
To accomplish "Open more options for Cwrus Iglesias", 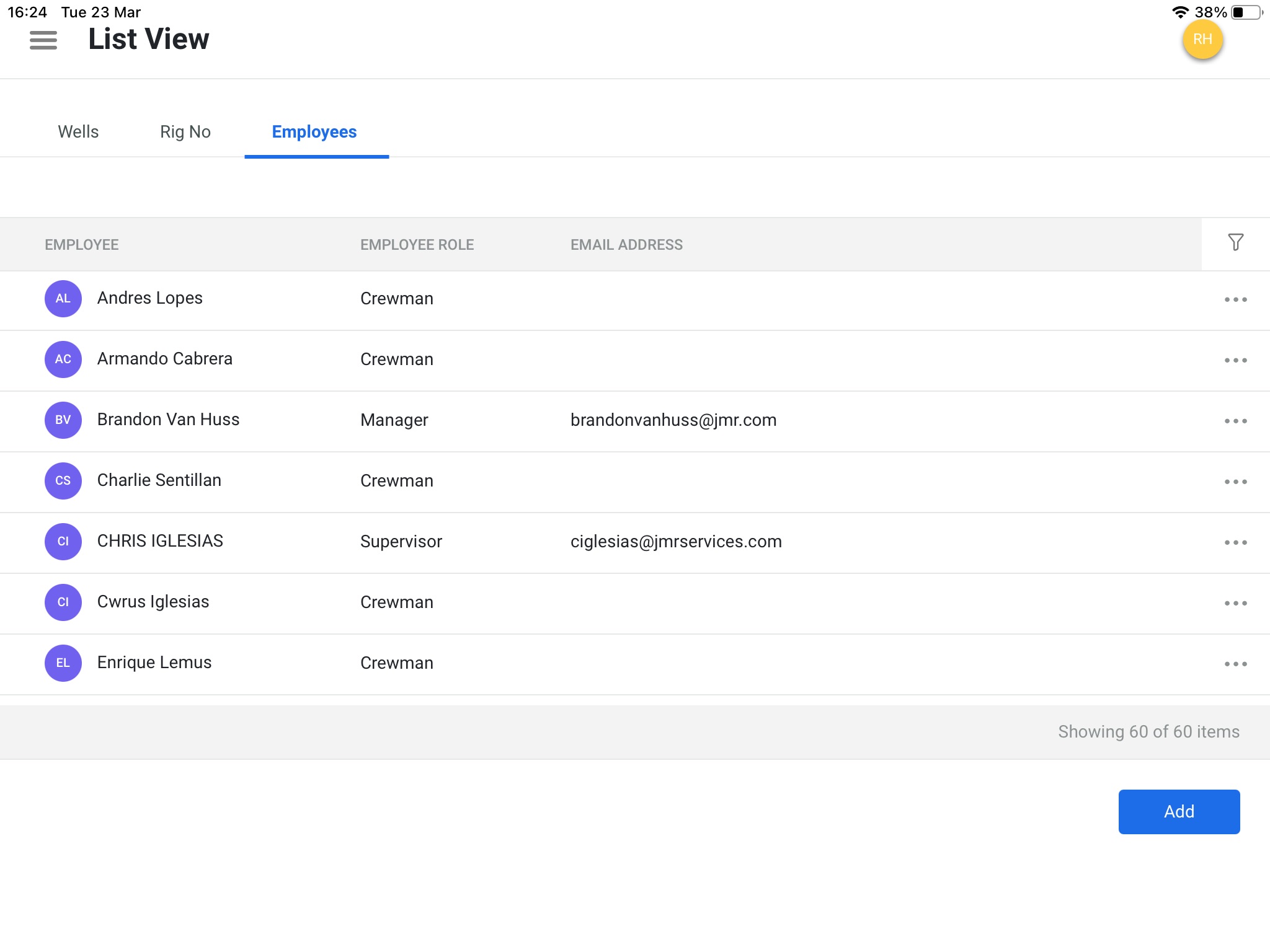I will pos(1235,603).
